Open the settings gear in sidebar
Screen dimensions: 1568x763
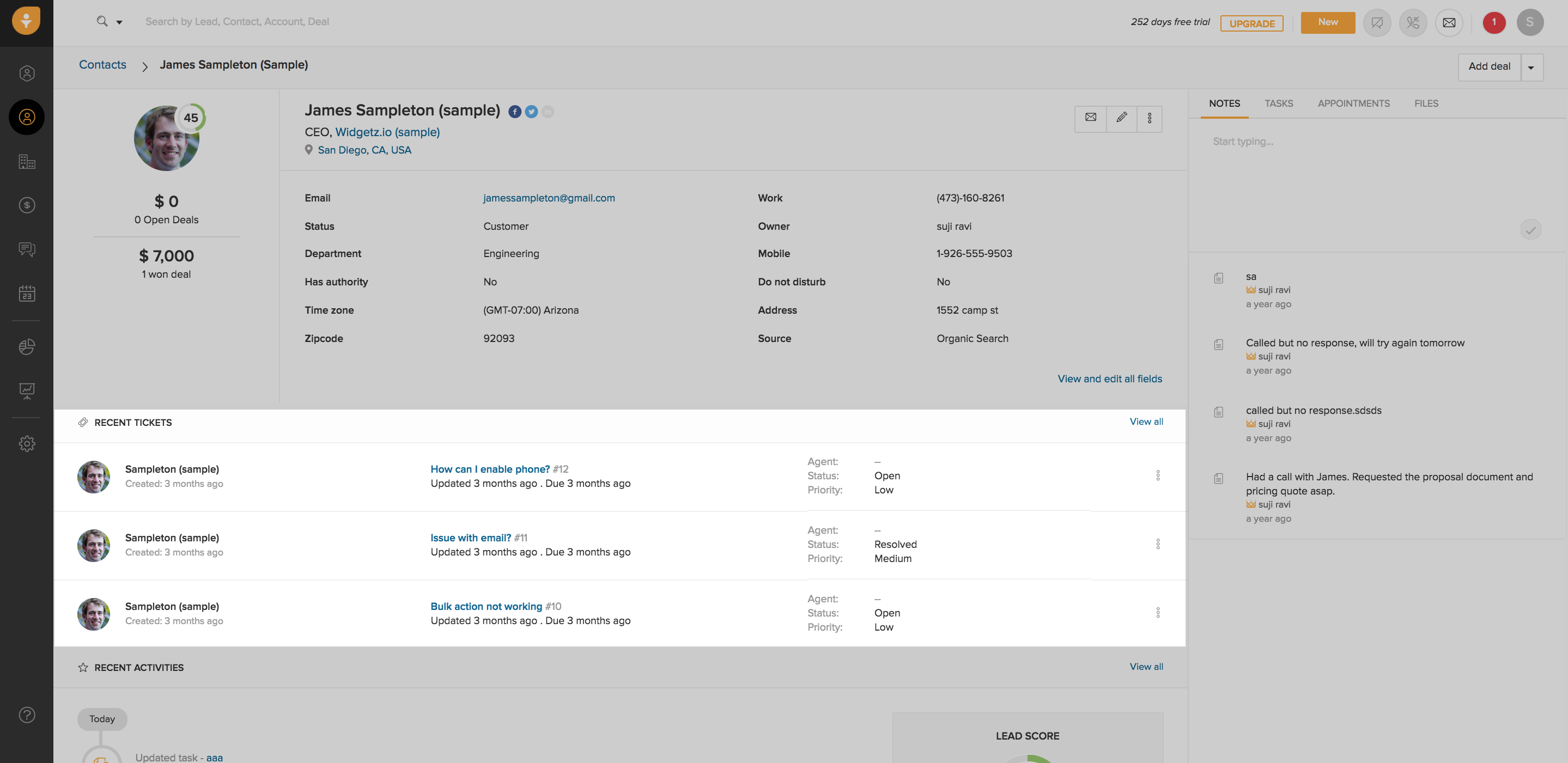pyautogui.click(x=27, y=443)
